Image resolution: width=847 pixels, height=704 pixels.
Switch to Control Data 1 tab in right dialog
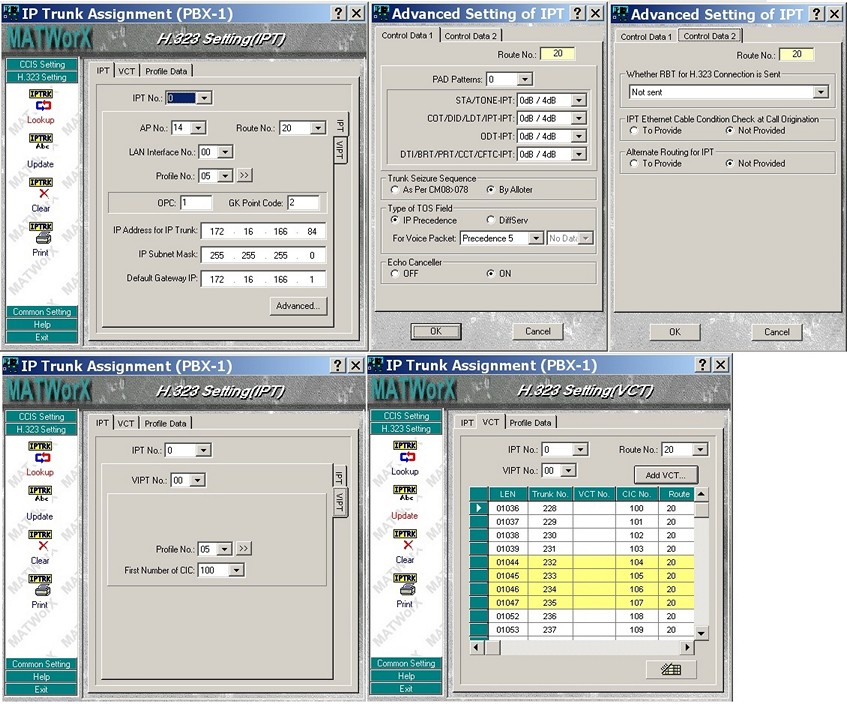point(646,37)
